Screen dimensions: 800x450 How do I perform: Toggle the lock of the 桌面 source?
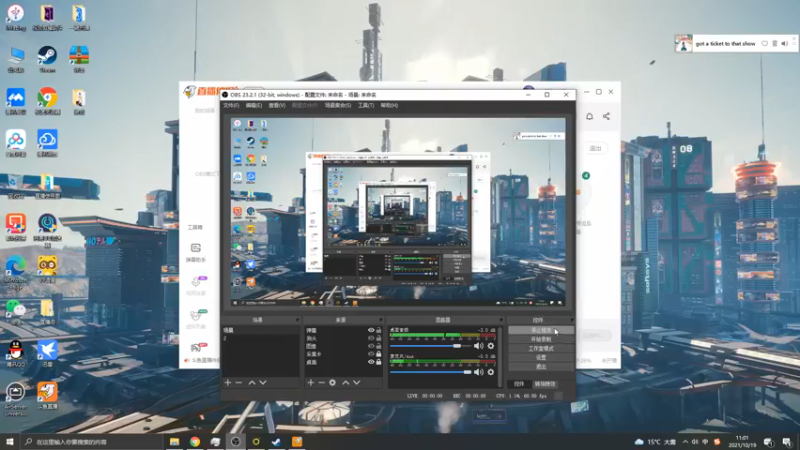coord(379,362)
